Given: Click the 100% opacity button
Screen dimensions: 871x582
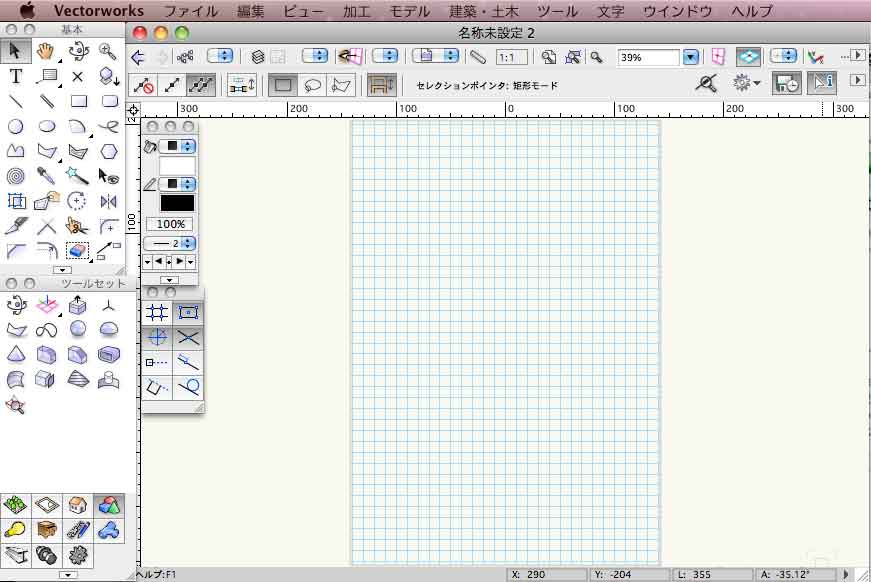Looking at the screenshot, I should coord(170,224).
